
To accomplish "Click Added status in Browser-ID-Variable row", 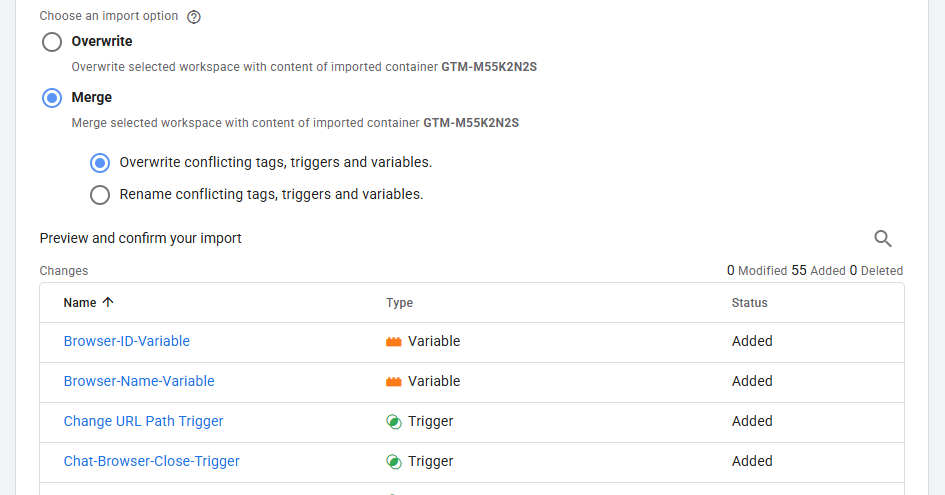I will pyautogui.click(x=752, y=341).
